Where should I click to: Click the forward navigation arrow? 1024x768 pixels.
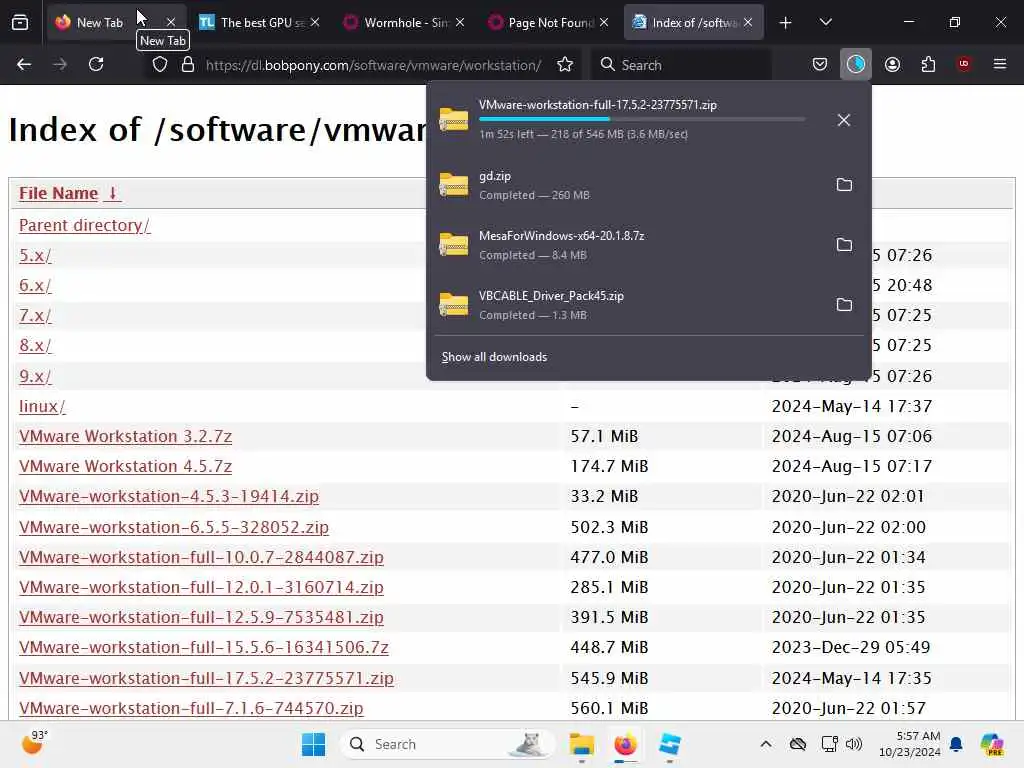(60, 64)
